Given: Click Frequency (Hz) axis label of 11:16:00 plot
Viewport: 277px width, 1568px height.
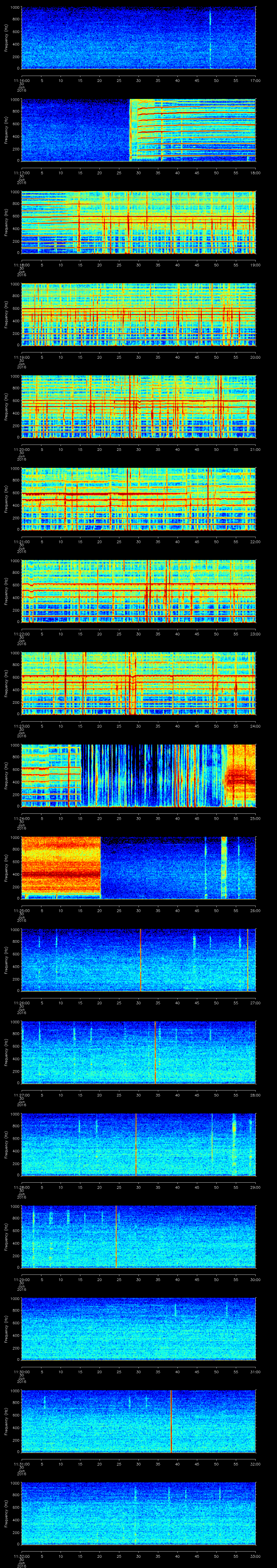Looking at the screenshot, I should 6,38.
